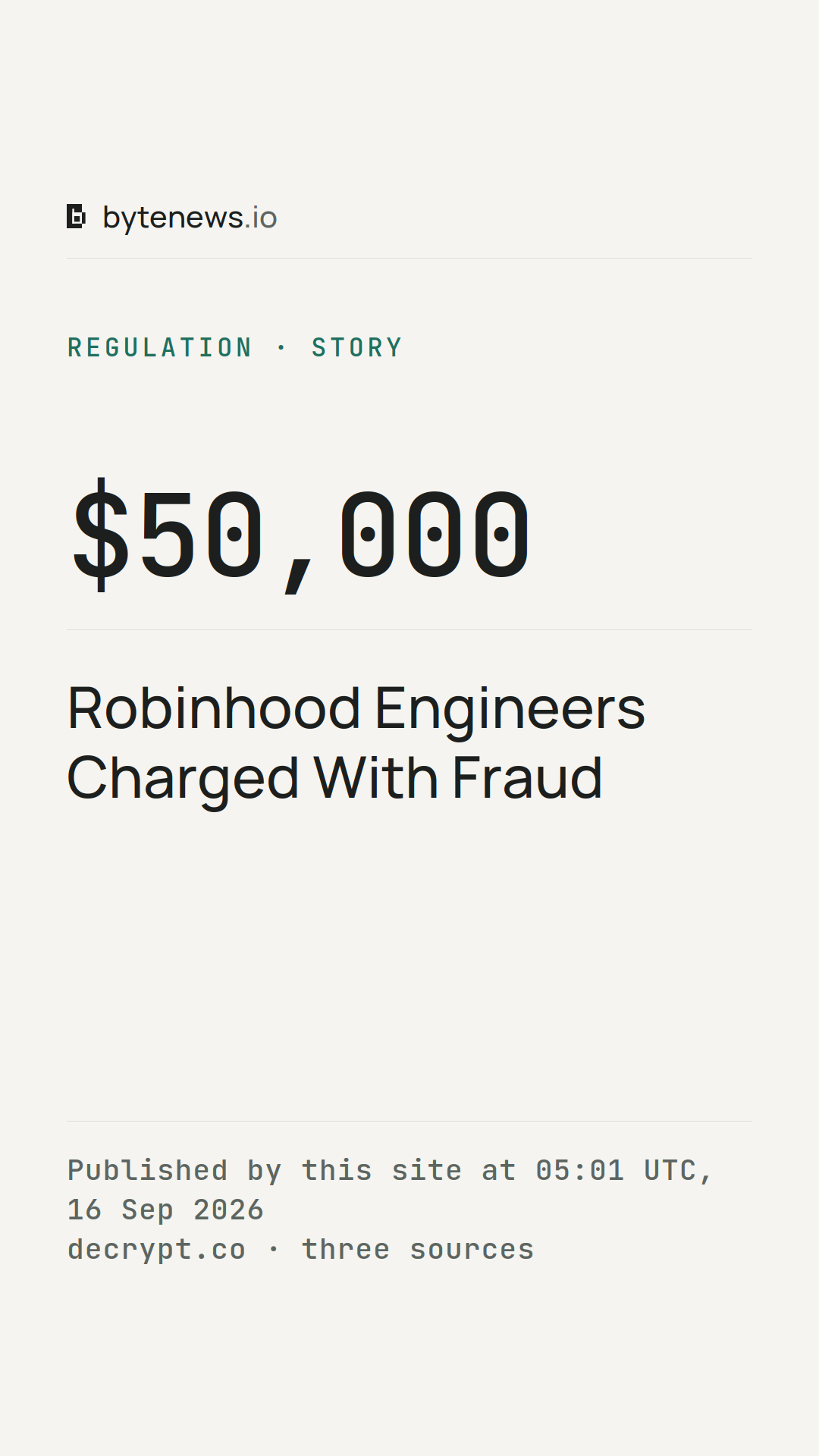Select the REGULATION category label

160,347
